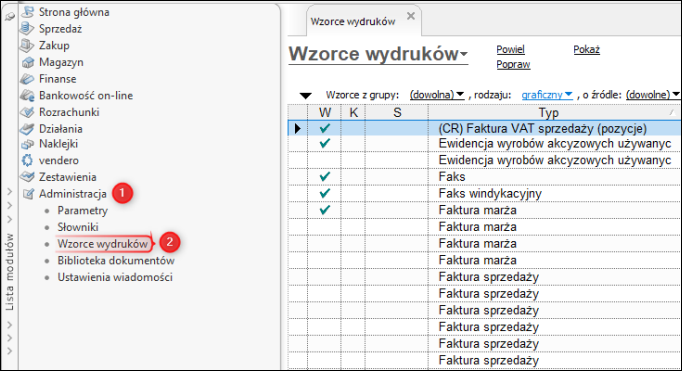Click the Finanse module icon
682x371 pixels.
click(27, 79)
